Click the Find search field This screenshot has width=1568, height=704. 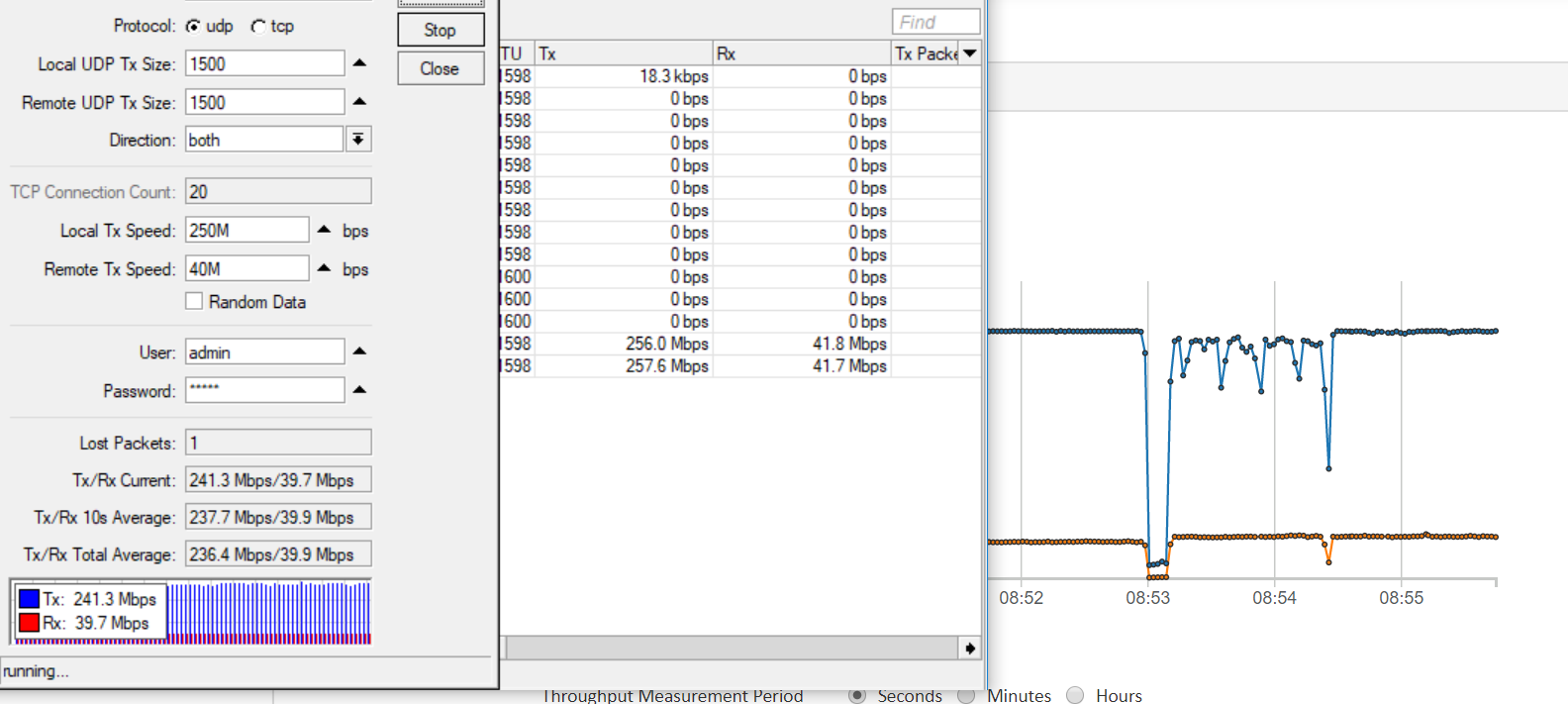[x=935, y=22]
